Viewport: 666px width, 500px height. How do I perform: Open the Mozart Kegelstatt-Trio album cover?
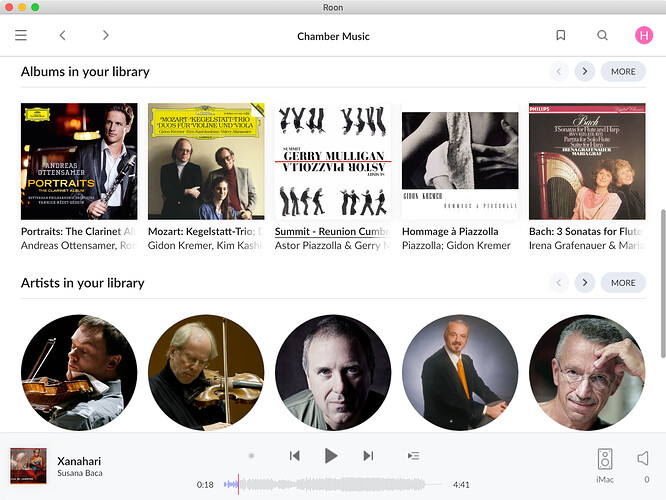[x=206, y=161]
